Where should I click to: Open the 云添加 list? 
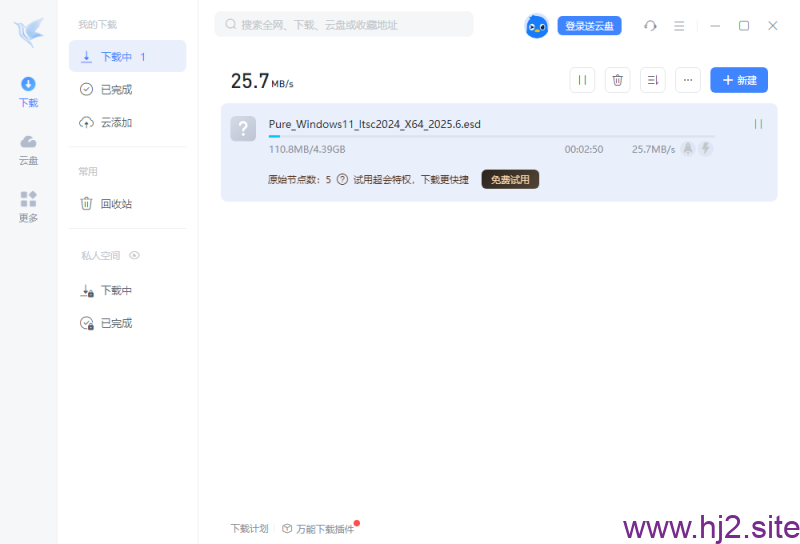[128, 122]
